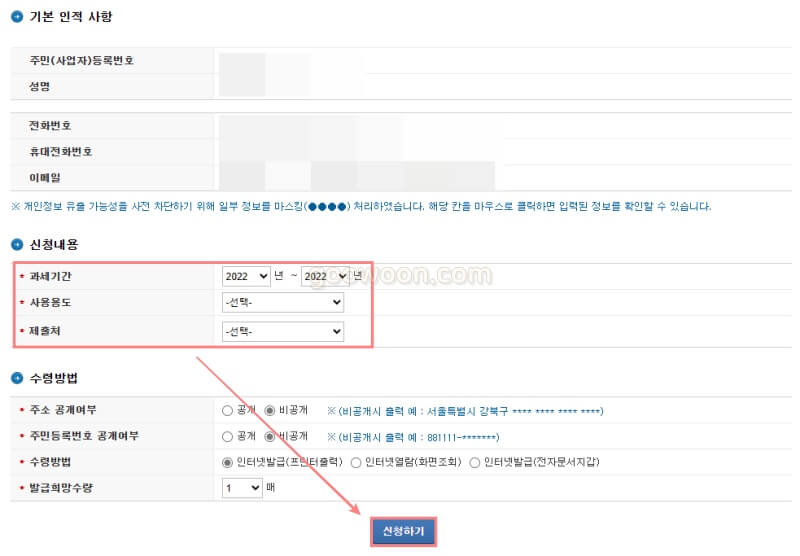Click the 기본 인적 사항 section icon
The height and width of the screenshot is (556, 800).
pyautogui.click(x=17, y=17)
